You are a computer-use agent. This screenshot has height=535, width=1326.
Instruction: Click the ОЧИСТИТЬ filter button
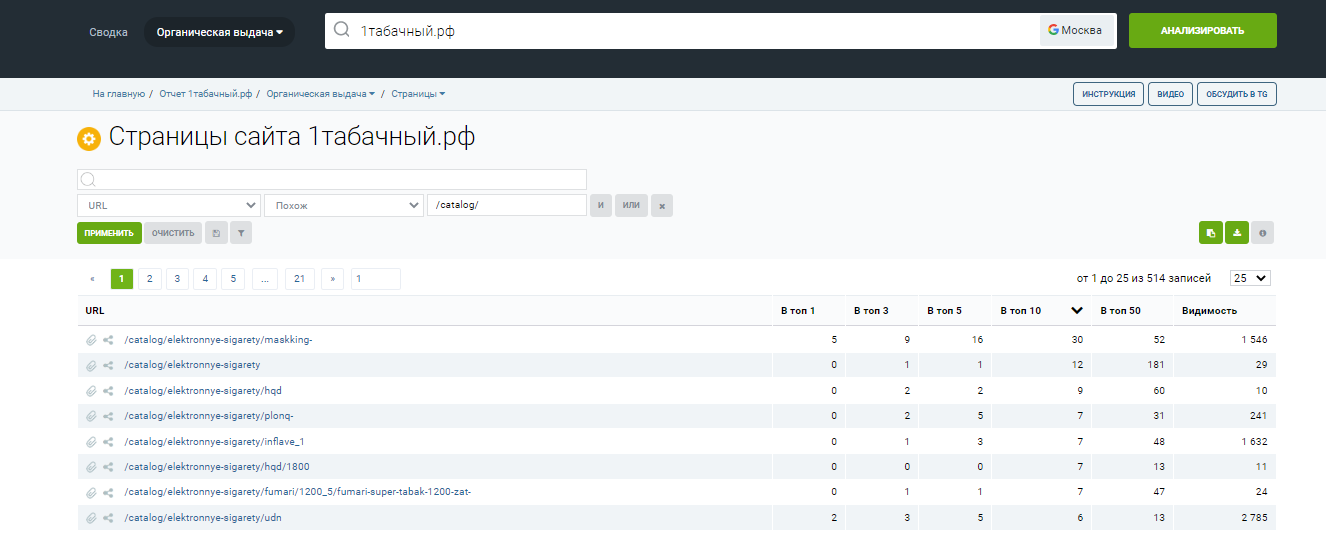click(173, 233)
